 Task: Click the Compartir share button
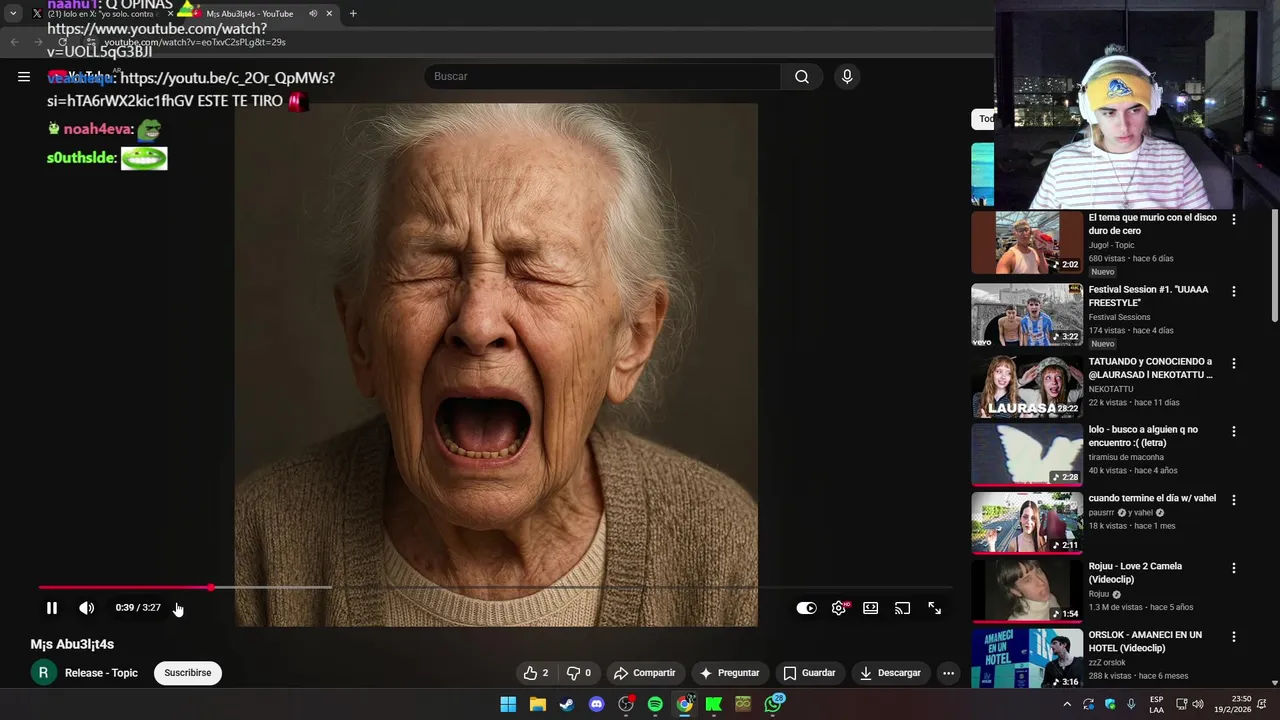(644, 673)
